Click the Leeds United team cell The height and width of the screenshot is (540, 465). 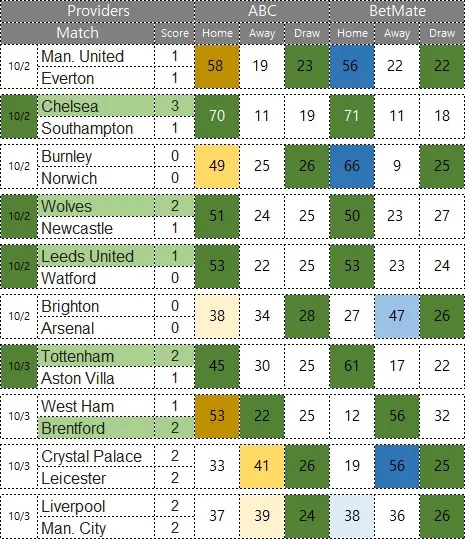tap(96, 256)
